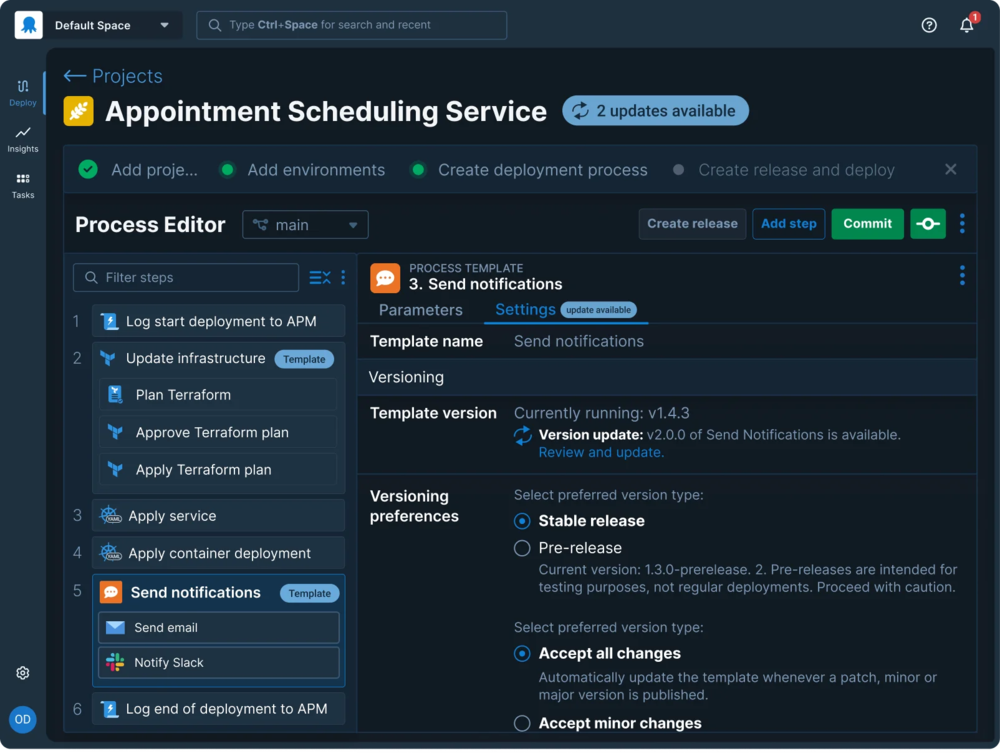Open Insights in the left sidebar

23,139
